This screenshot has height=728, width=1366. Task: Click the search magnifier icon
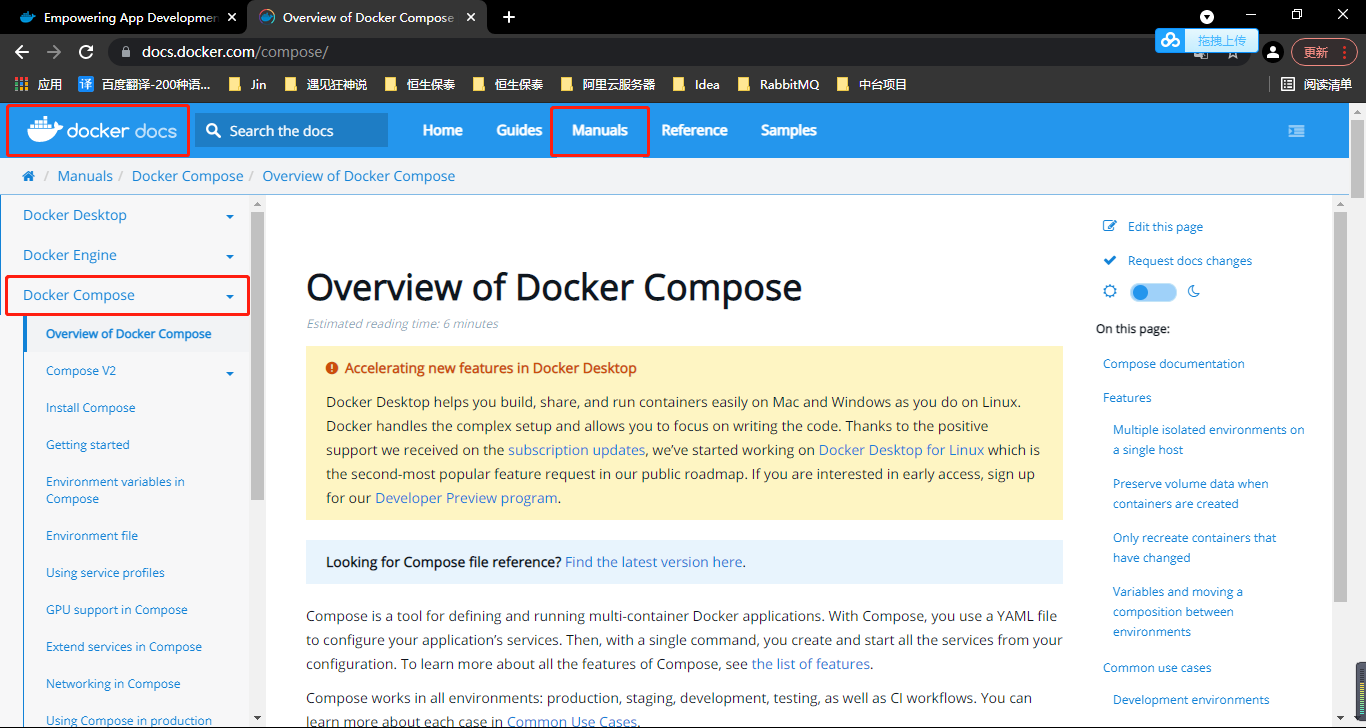213,131
